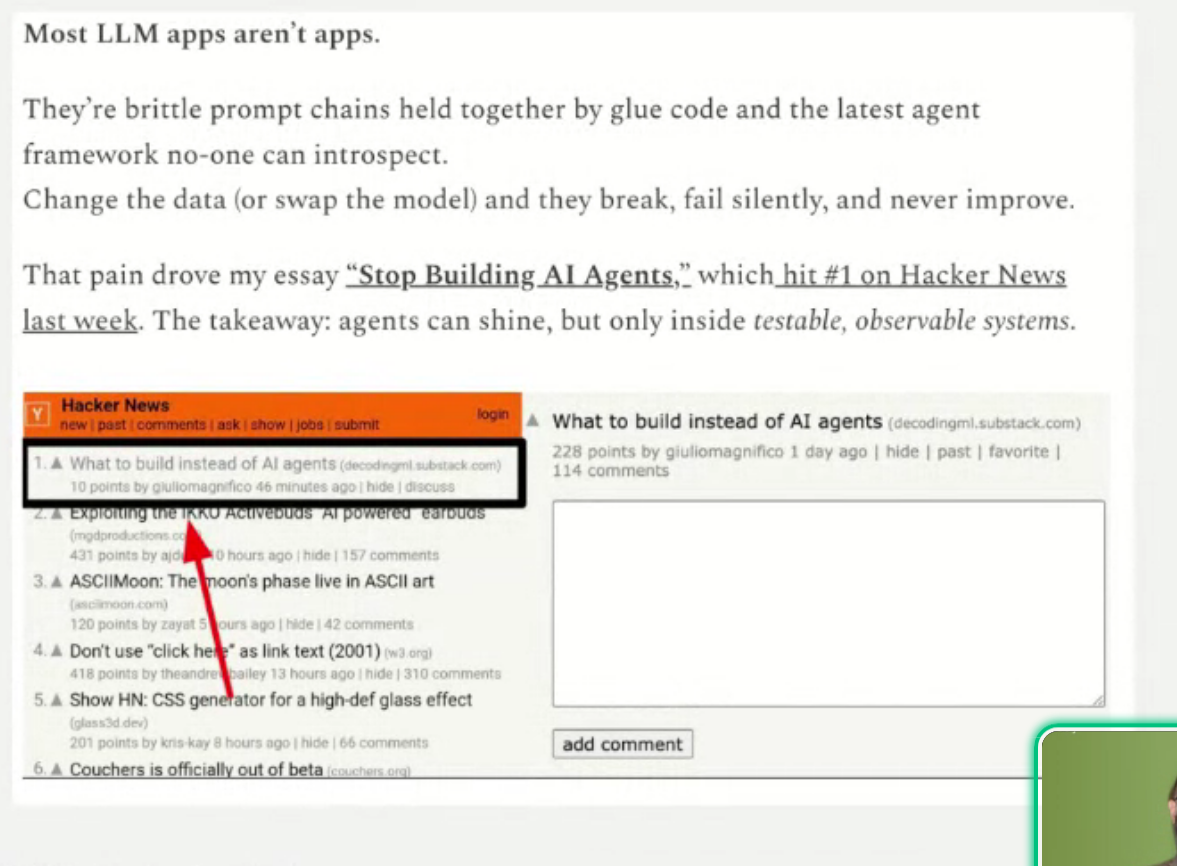Screen dimensions: 1177x866
Task: Follow the 'hit #1 on Hacker News' link
Action: [x=922, y=275]
